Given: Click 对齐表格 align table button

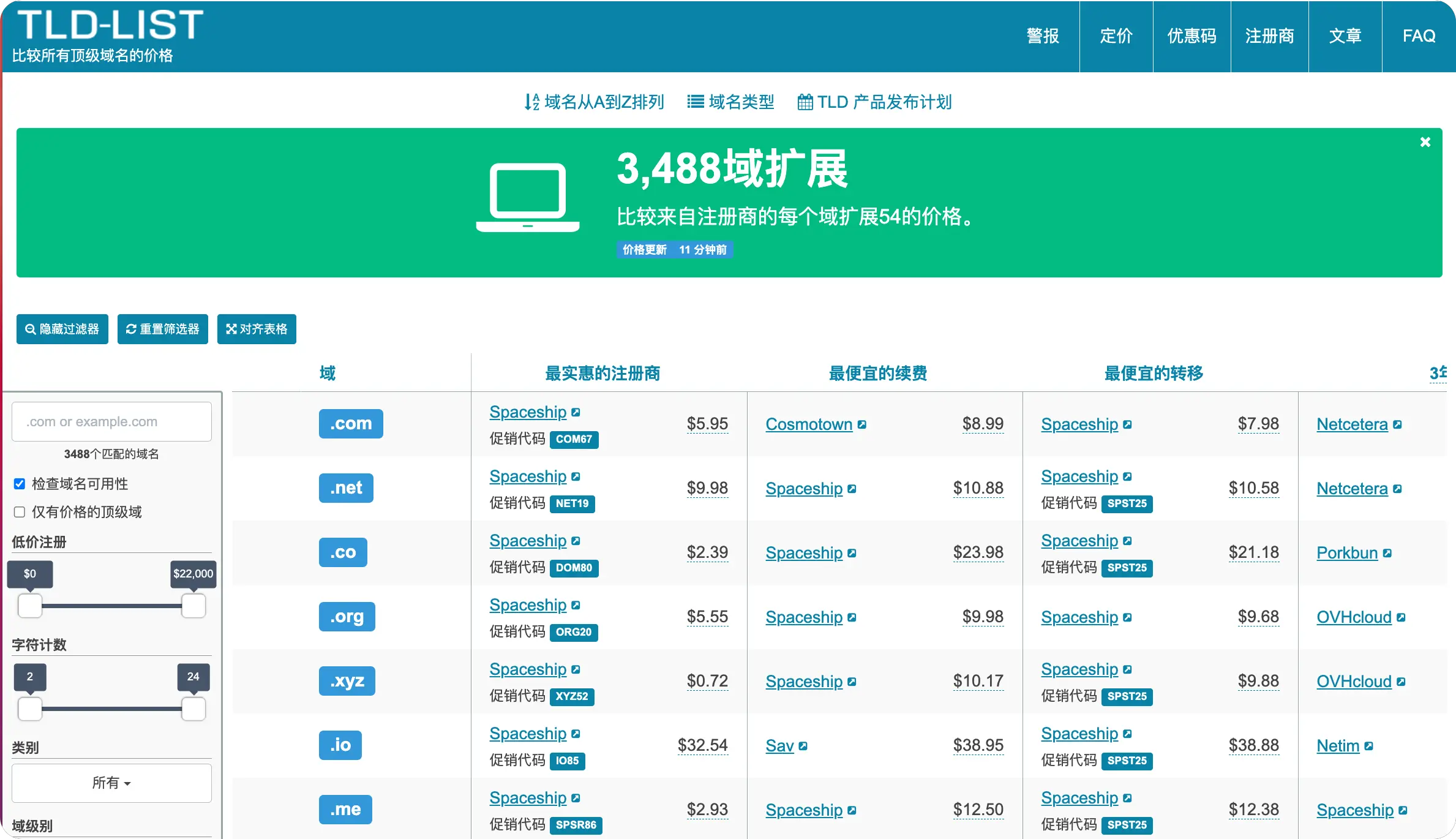Looking at the screenshot, I should [x=257, y=329].
